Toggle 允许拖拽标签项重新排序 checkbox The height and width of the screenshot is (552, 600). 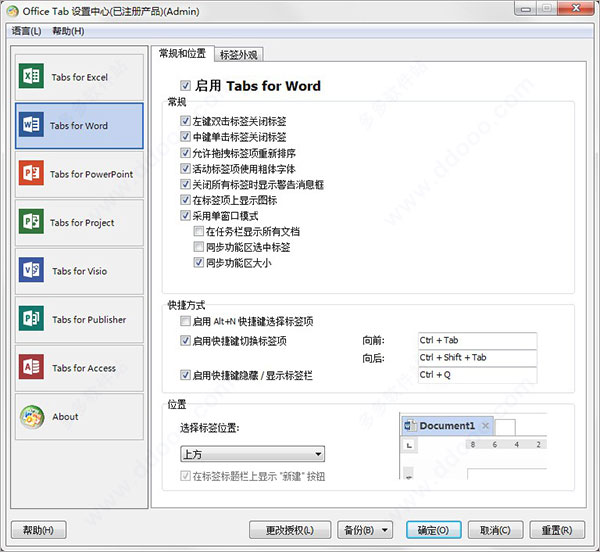(186, 153)
